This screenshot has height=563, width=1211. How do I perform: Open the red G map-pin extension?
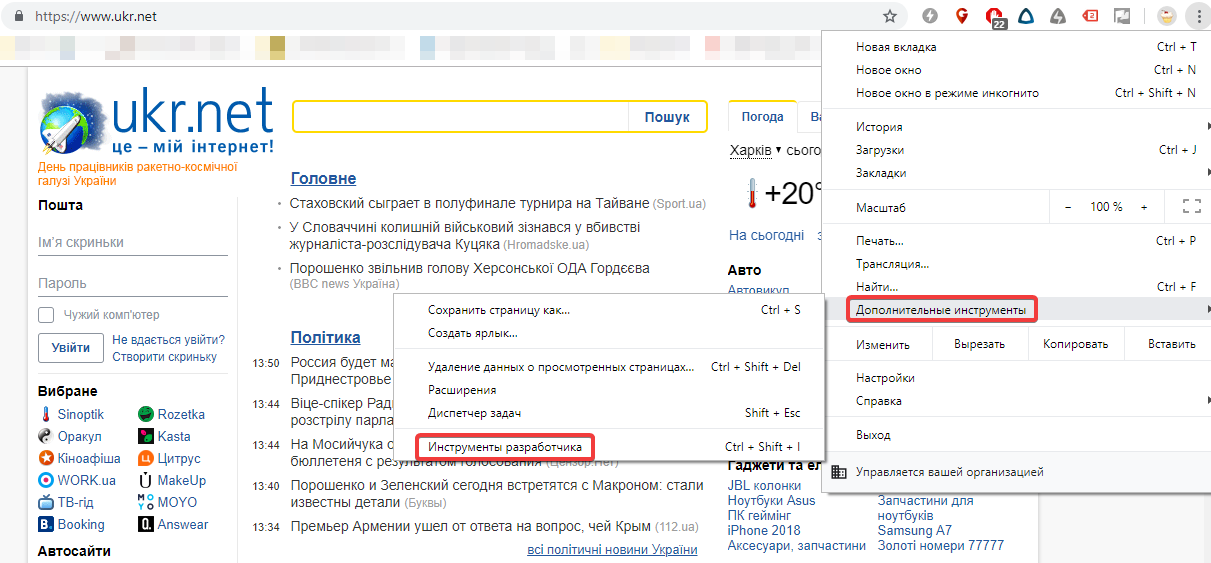tap(962, 16)
